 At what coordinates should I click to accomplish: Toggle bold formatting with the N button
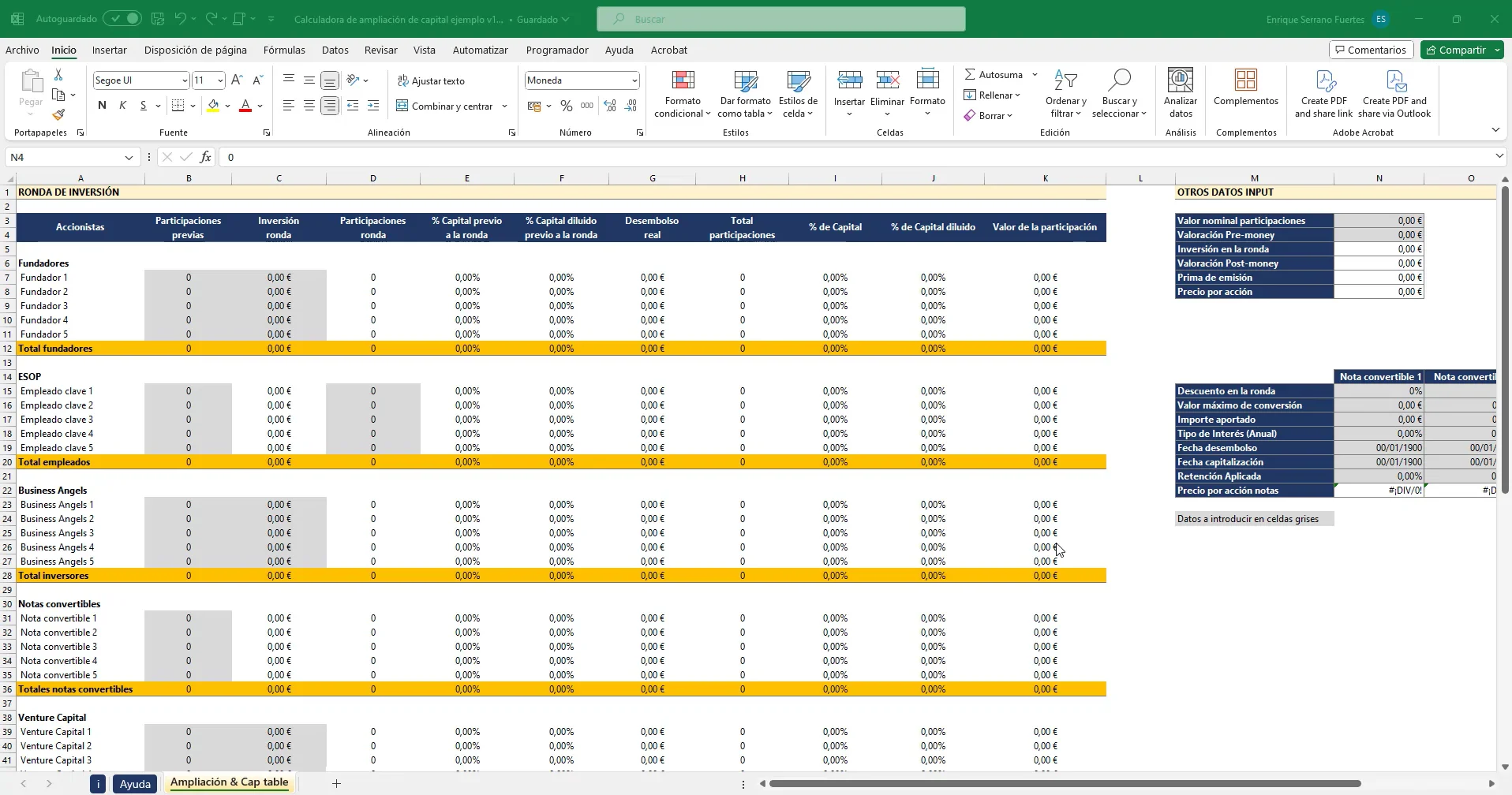tap(101, 105)
